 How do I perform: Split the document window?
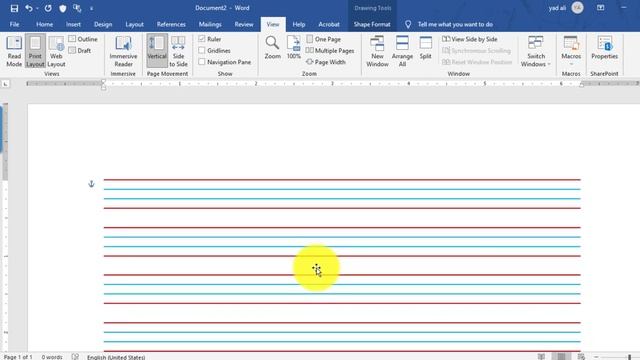tap(425, 48)
